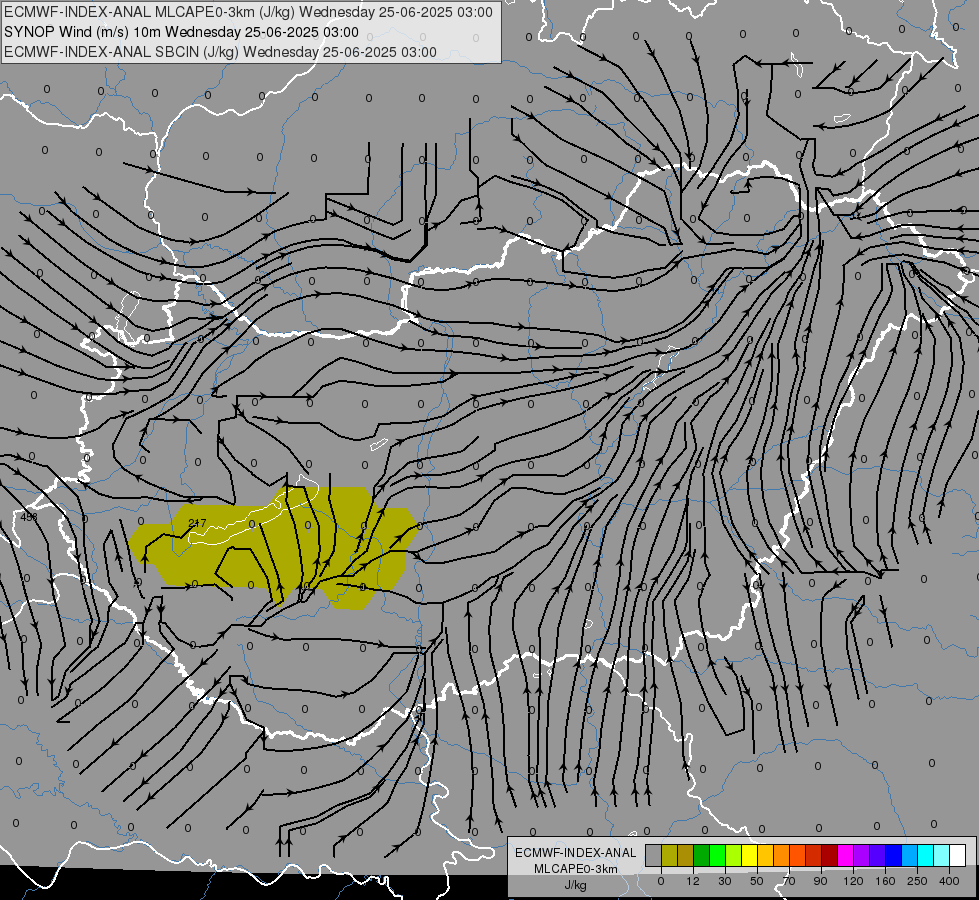Click the legend scale value 160
979x900 pixels.
[x=885, y=881]
